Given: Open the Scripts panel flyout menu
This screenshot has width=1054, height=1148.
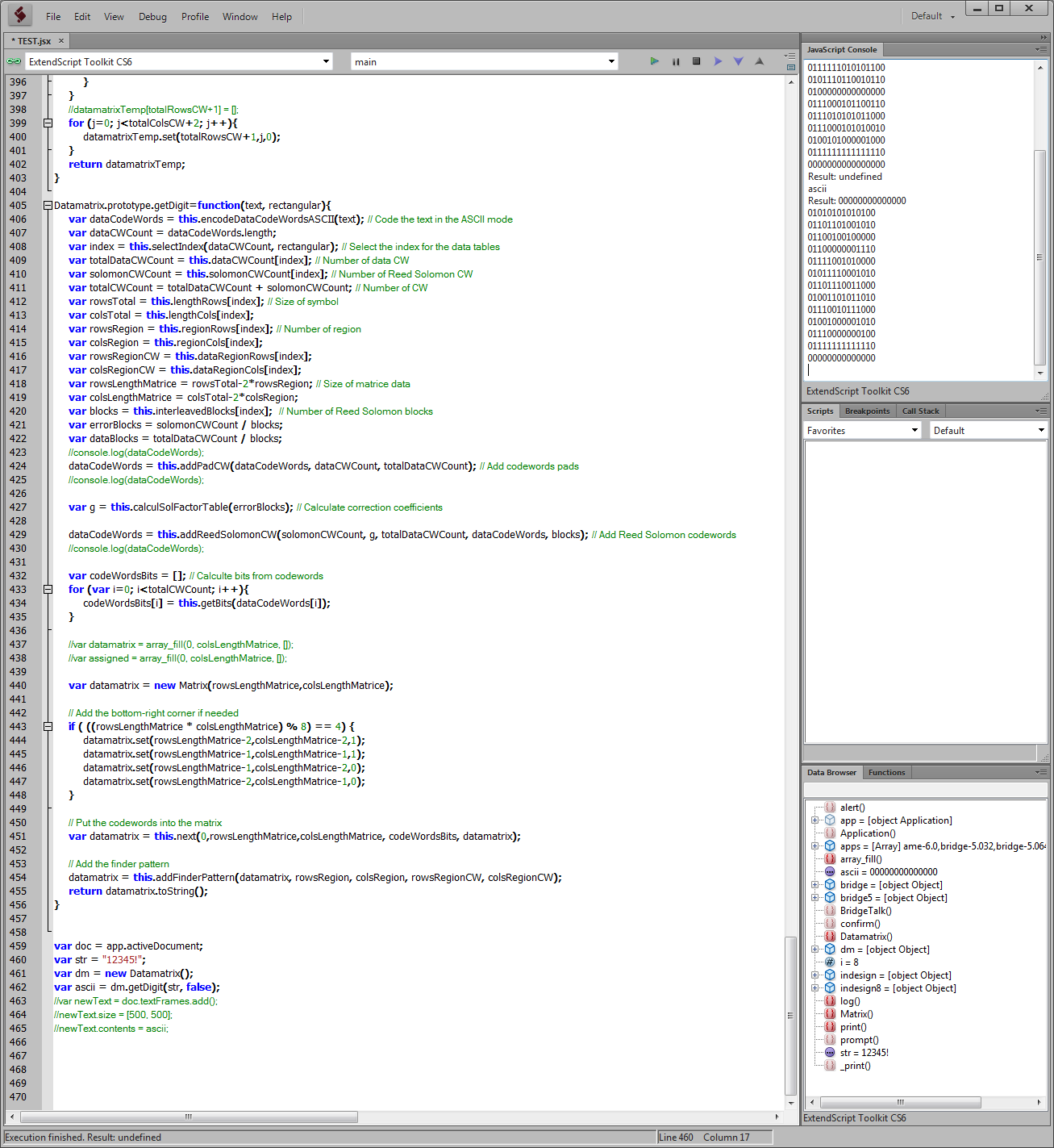Looking at the screenshot, I should click(x=1041, y=411).
